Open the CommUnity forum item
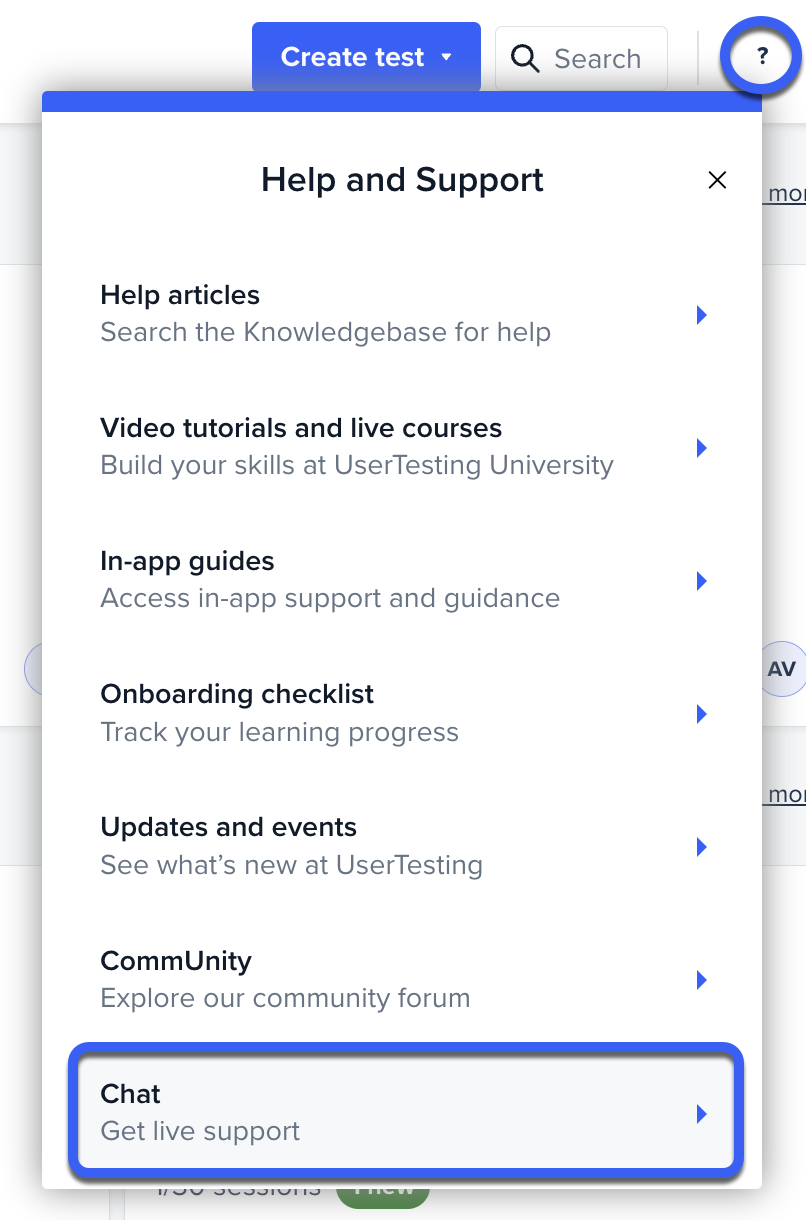 tap(285, 978)
